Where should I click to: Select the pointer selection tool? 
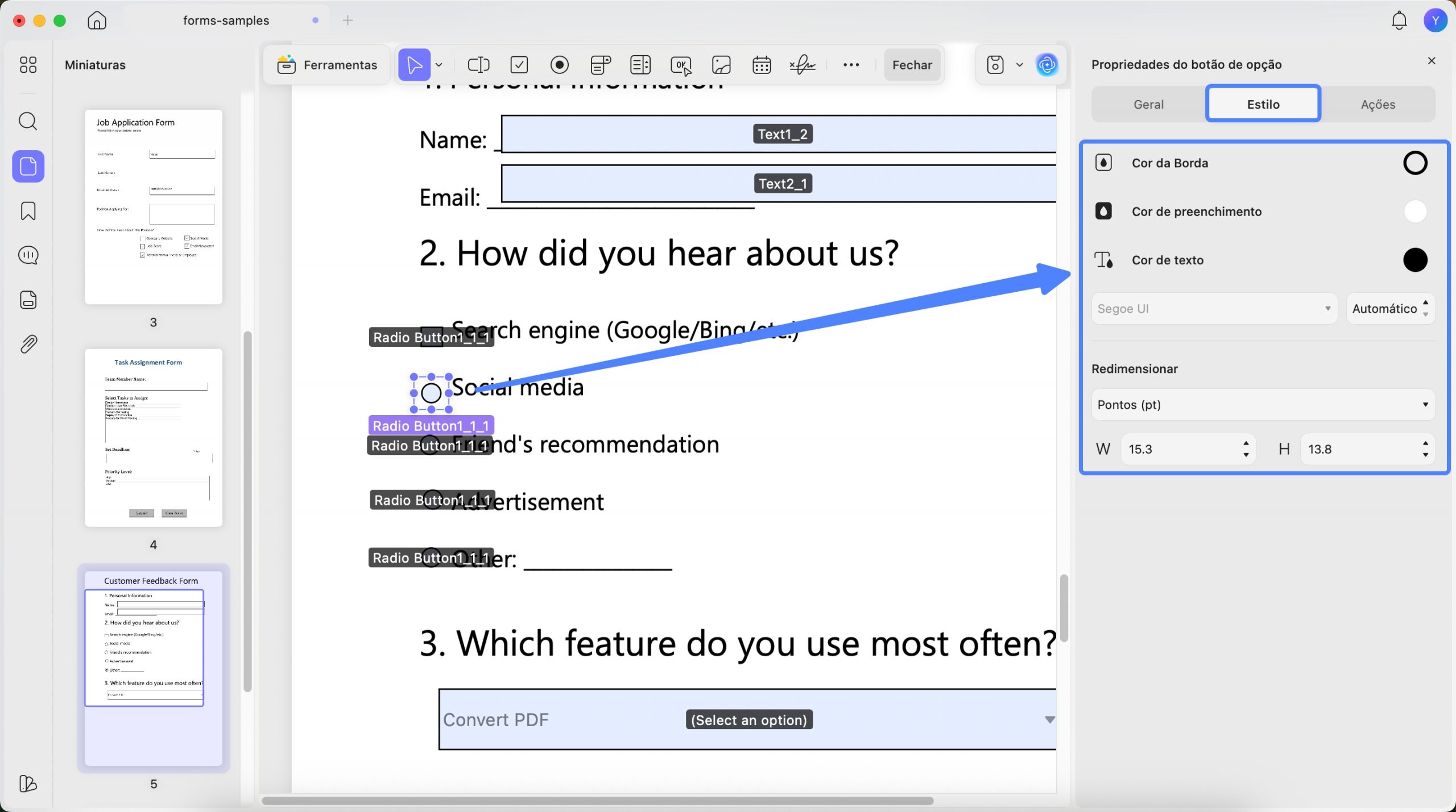414,65
